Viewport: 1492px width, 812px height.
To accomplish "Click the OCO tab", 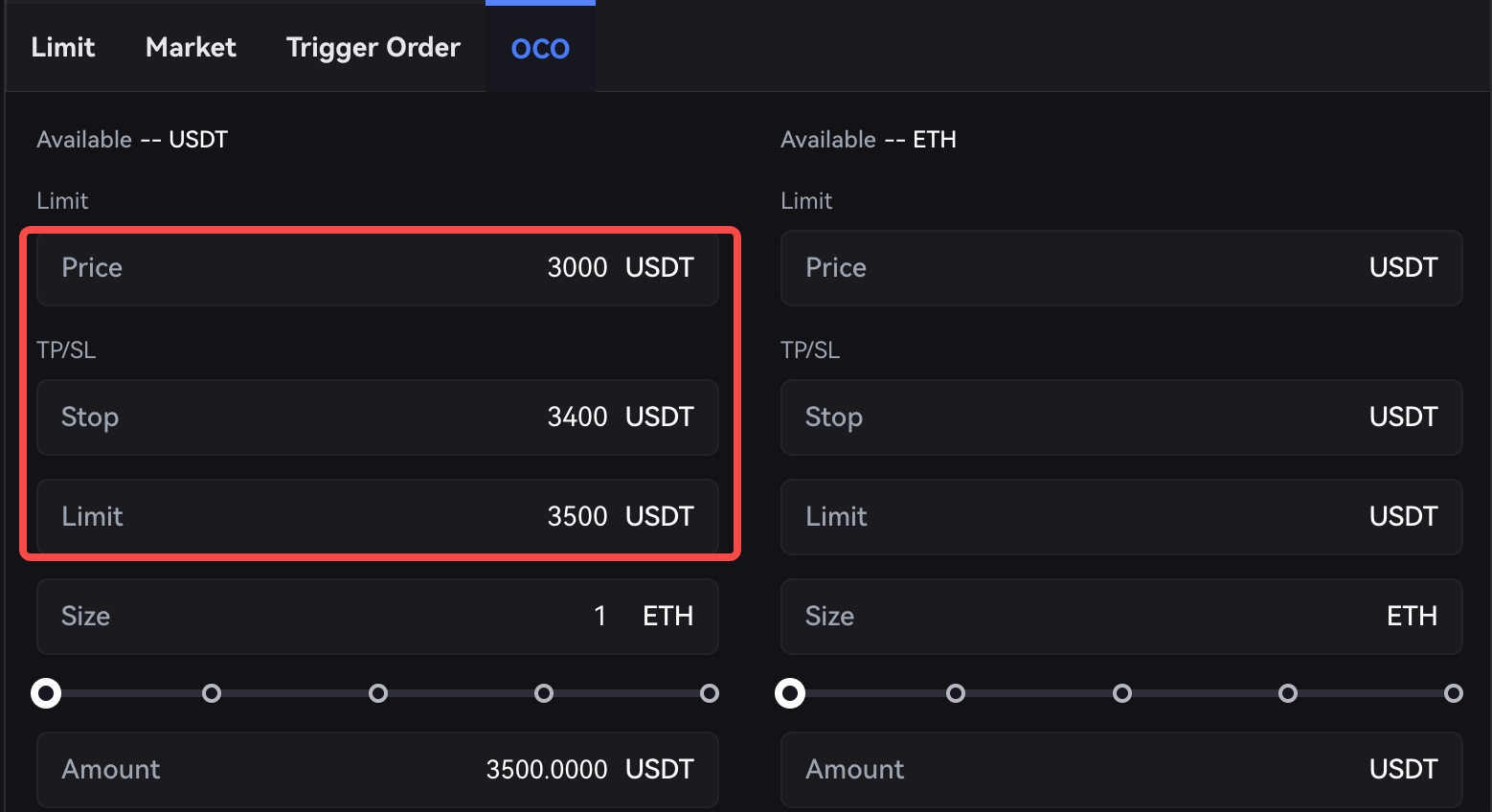I will (540, 48).
